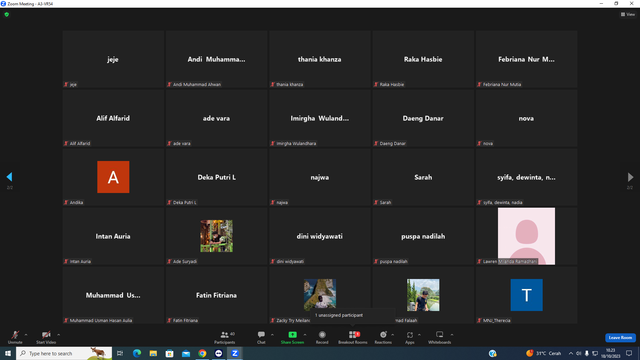Image resolution: width=640 pixels, height=360 pixels.
Task: Click syifa, dewinta, n... participant tile
Action: tap(526, 177)
